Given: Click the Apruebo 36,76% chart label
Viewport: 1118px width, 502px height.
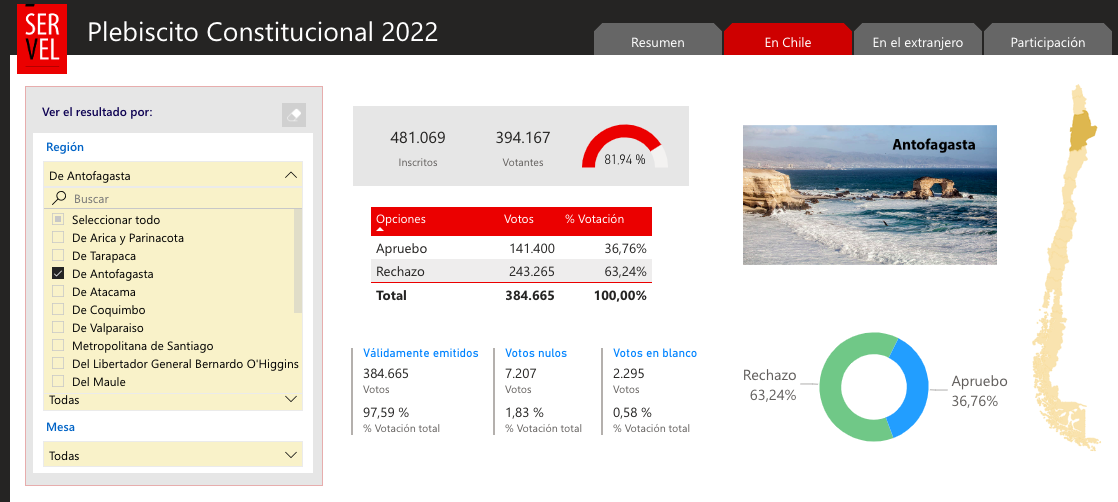Looking at the screenshot, I should (980, 391).
